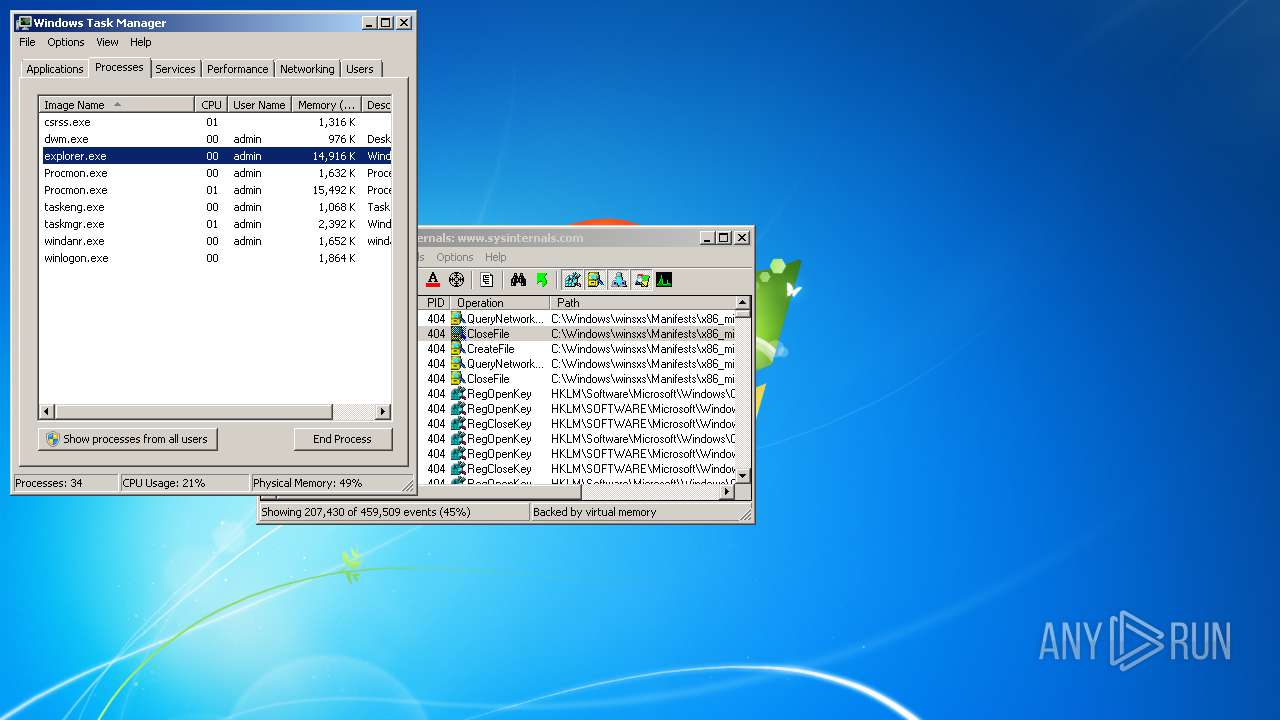The height and width of the screenshot is (720, 1280).
Task: Select the taskmgr.exe process row
Action: (215, 224)
